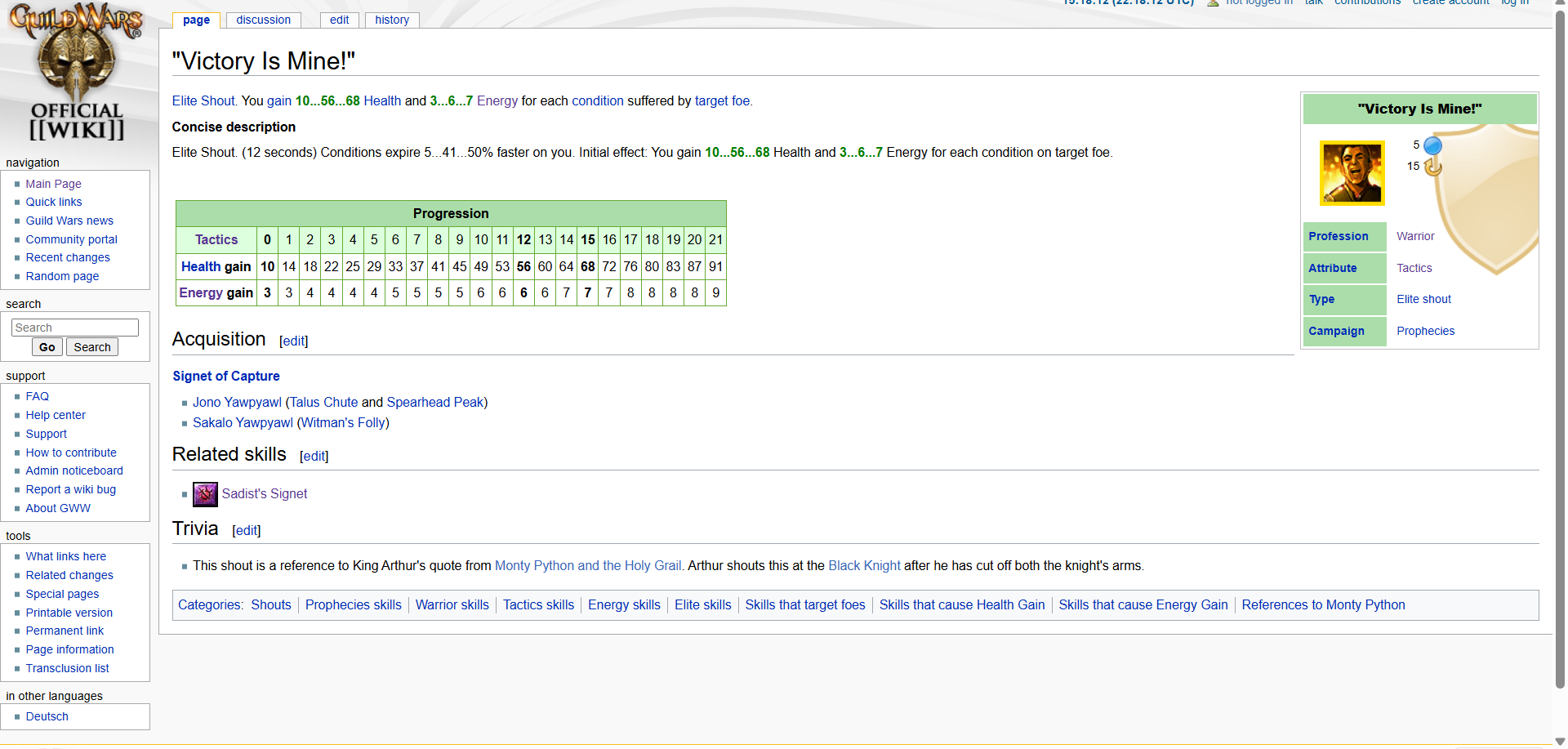Open Spearhead Peak link
This screenshot has width=1568, height=749.
pyautogui.click(x=435, y=403)
